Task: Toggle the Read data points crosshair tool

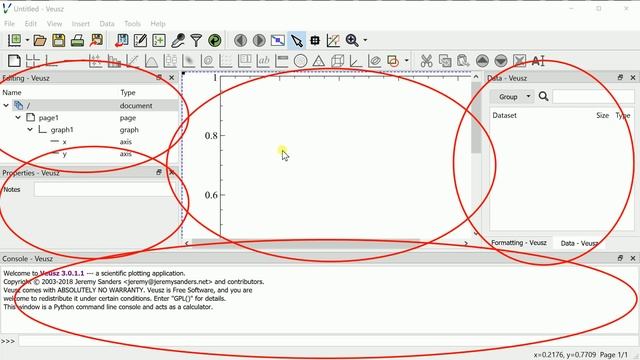Action: pos(315,40)
